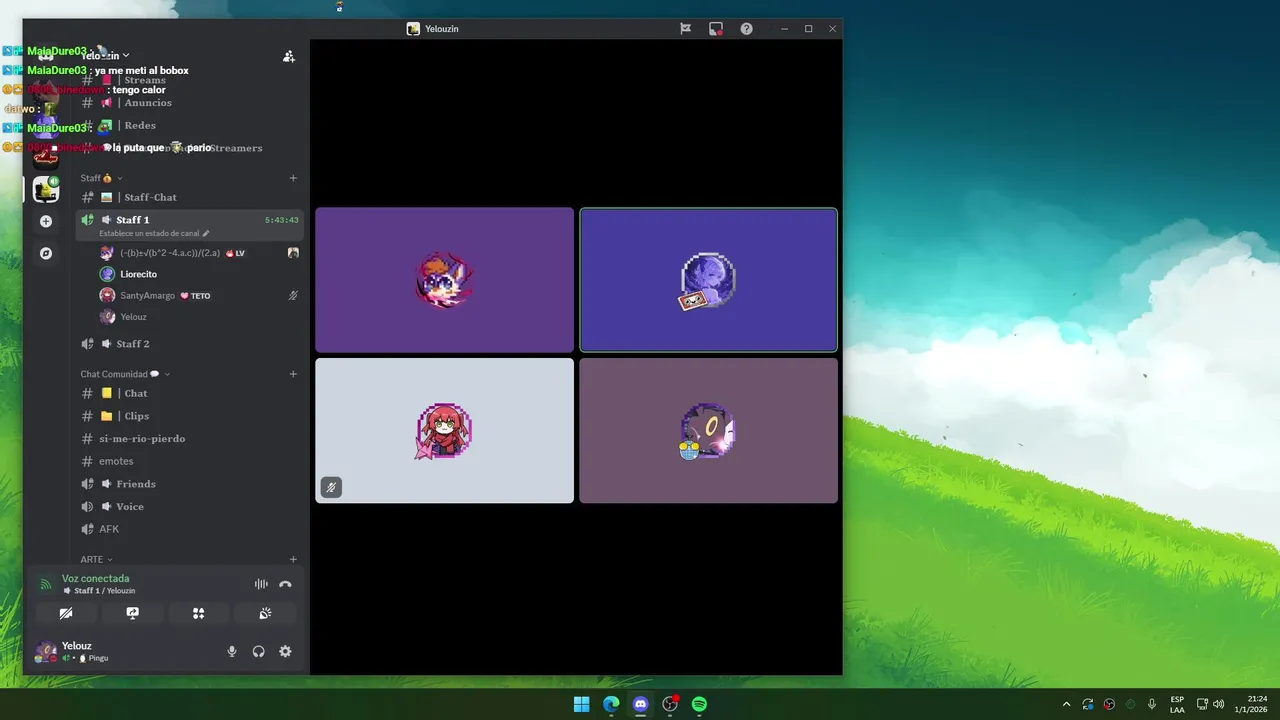Click the speaking participant tile with green border

(708, 280)
